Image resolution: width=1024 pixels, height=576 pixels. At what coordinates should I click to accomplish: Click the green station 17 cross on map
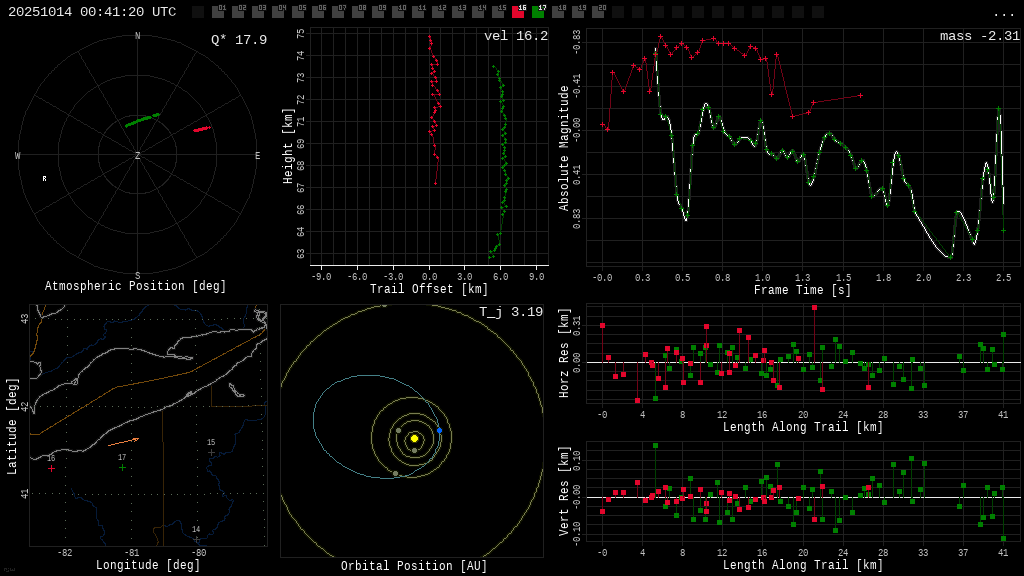click(x=123, y=467)
